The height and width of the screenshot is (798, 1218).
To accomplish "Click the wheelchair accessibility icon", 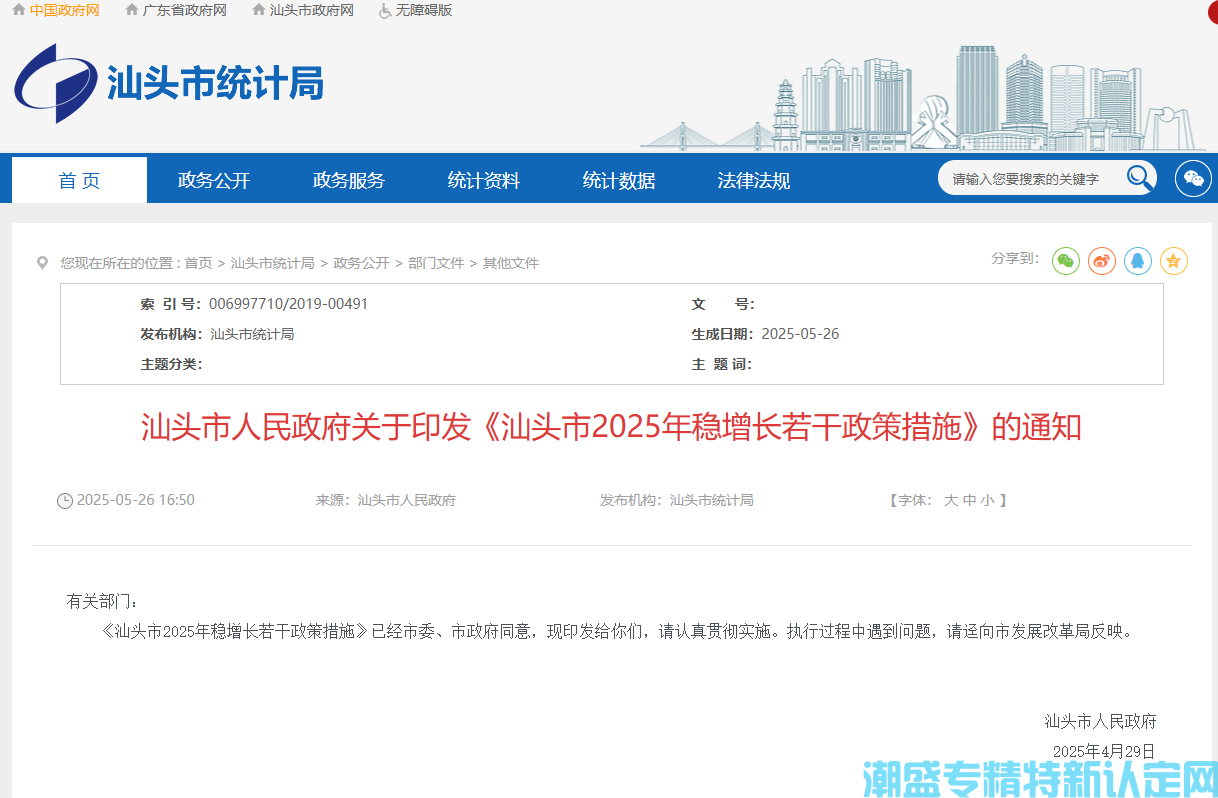I will (385, 10).
